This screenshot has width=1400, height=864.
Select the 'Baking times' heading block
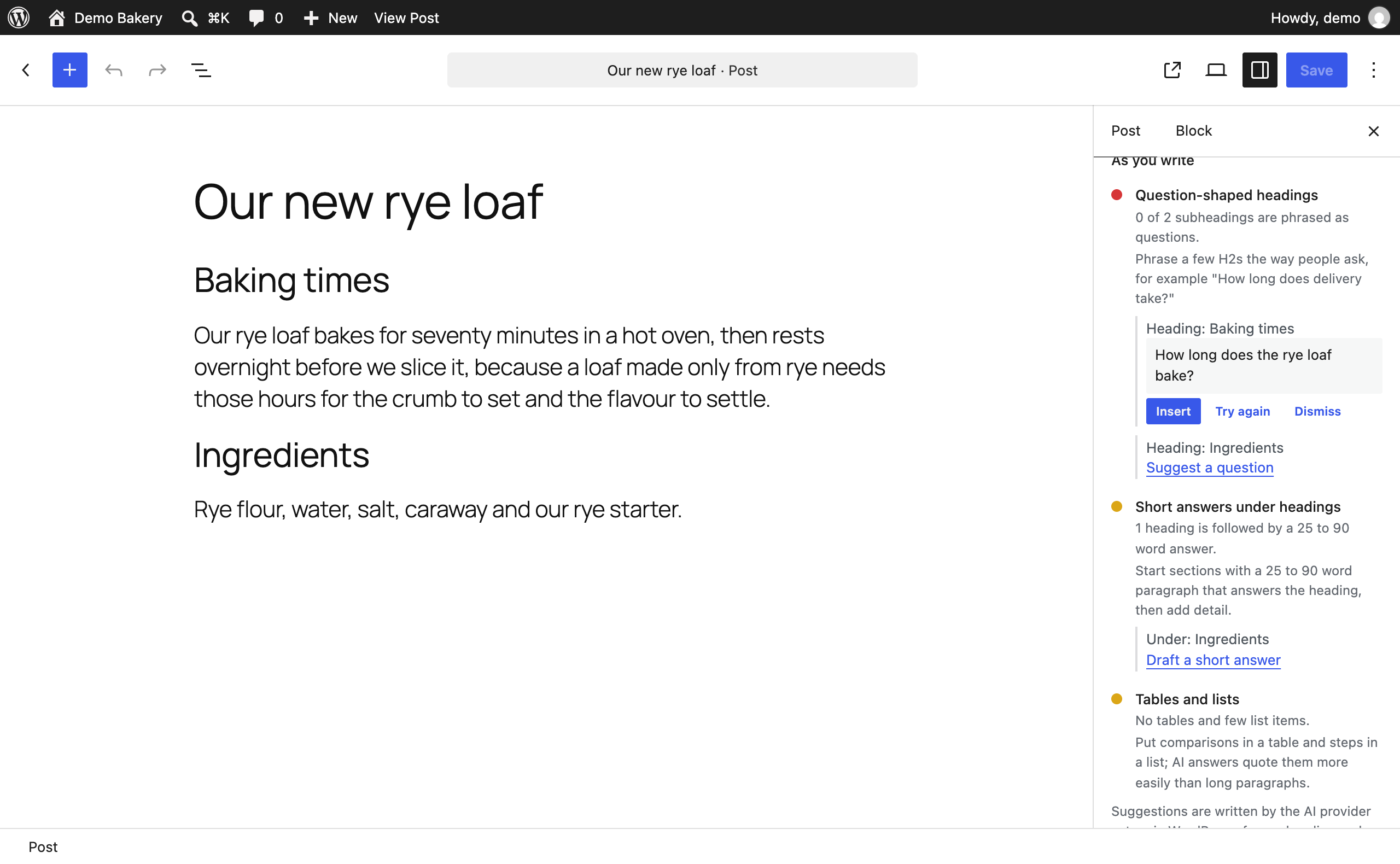point(291,280)
